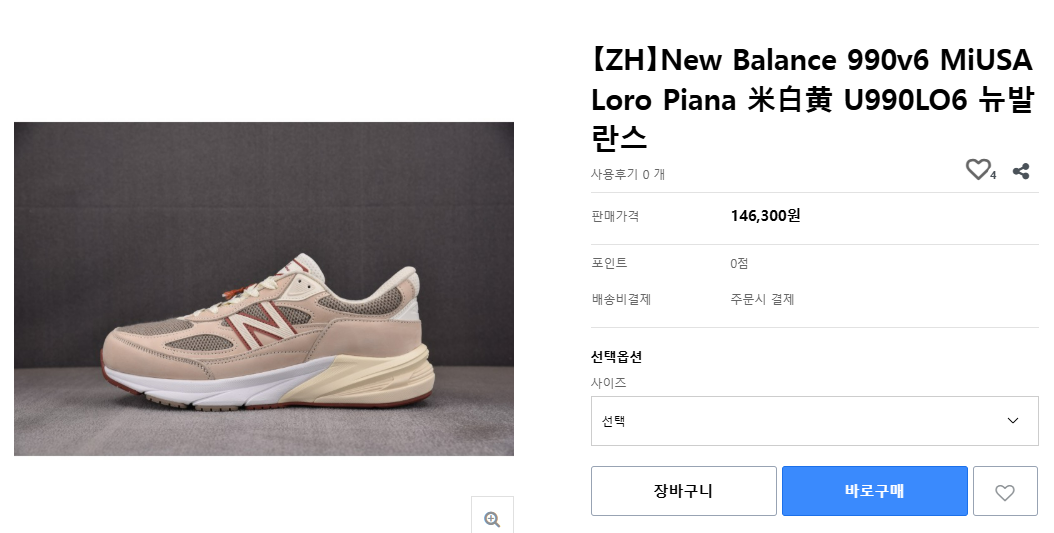Click the magnifier zoom icon below product image
1054x533 pixels.
pyautogui.click(x=492, y=518)
